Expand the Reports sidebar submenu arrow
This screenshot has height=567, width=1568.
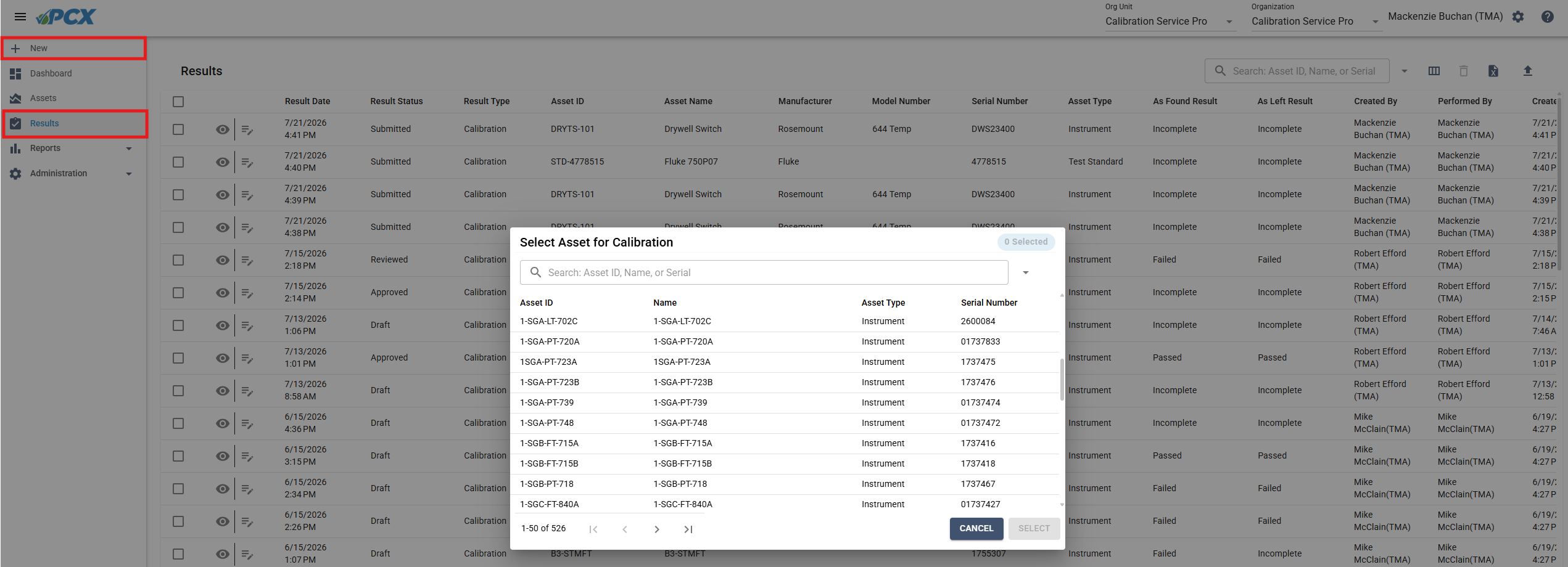[x=129, y=149]
